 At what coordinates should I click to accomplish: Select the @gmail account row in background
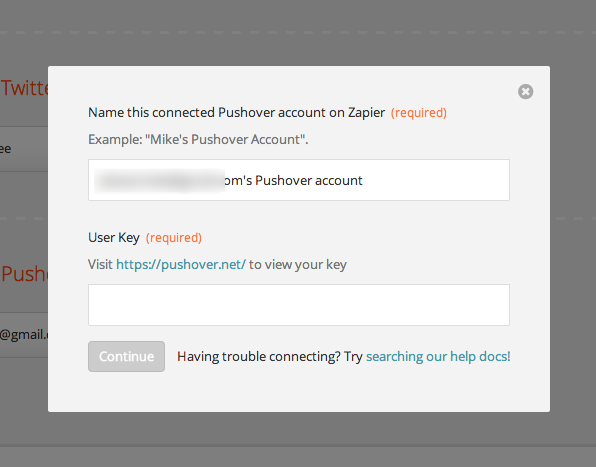[x=24, y=335]
